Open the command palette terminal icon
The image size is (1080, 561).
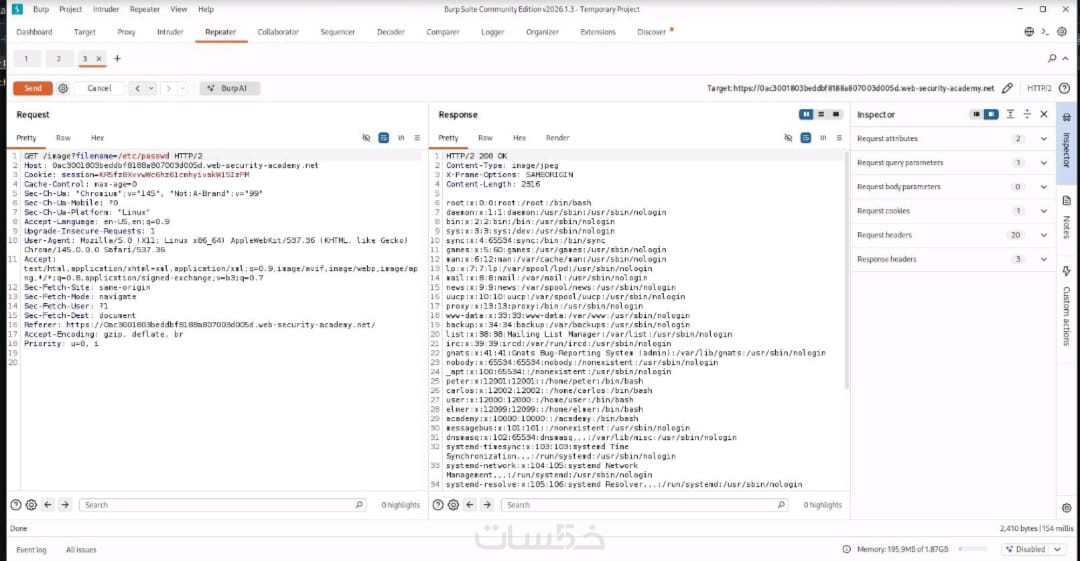point(1045,32)
